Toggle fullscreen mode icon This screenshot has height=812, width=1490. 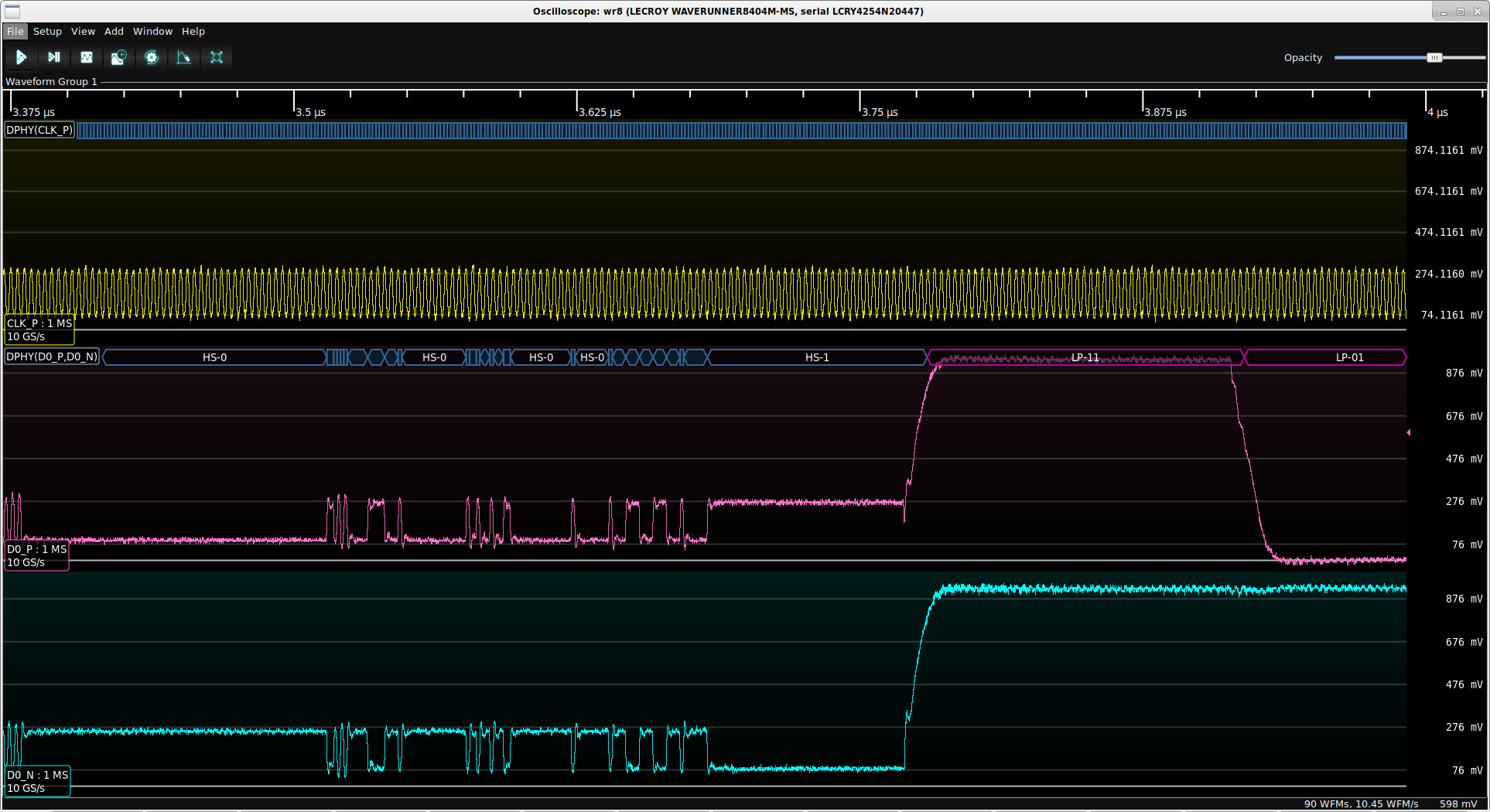click(x=216, y=57)
